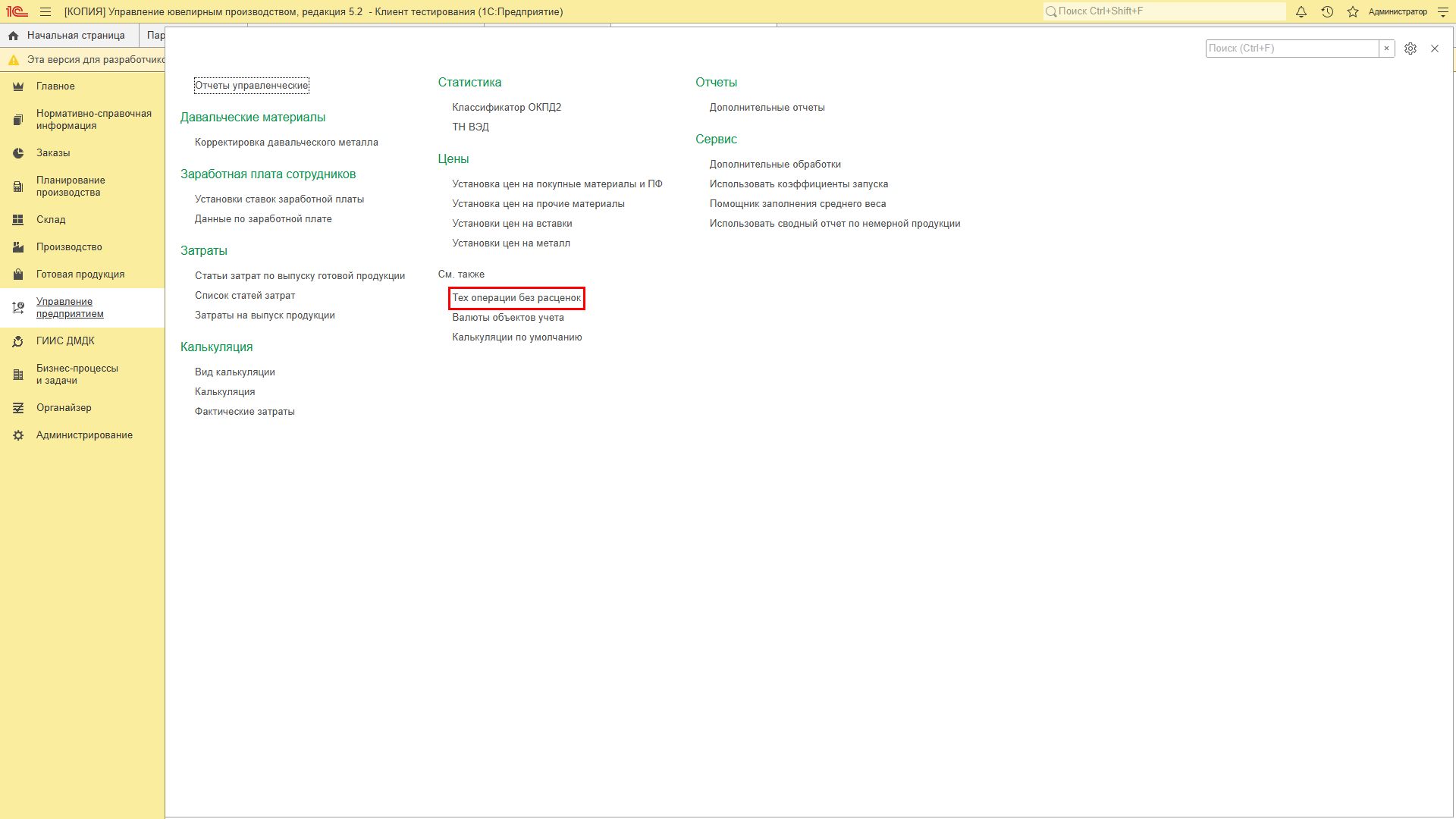This screenshot has height=819, width=1456.
Task: Open Отчеты управленческие link
Action: point(251,86)
